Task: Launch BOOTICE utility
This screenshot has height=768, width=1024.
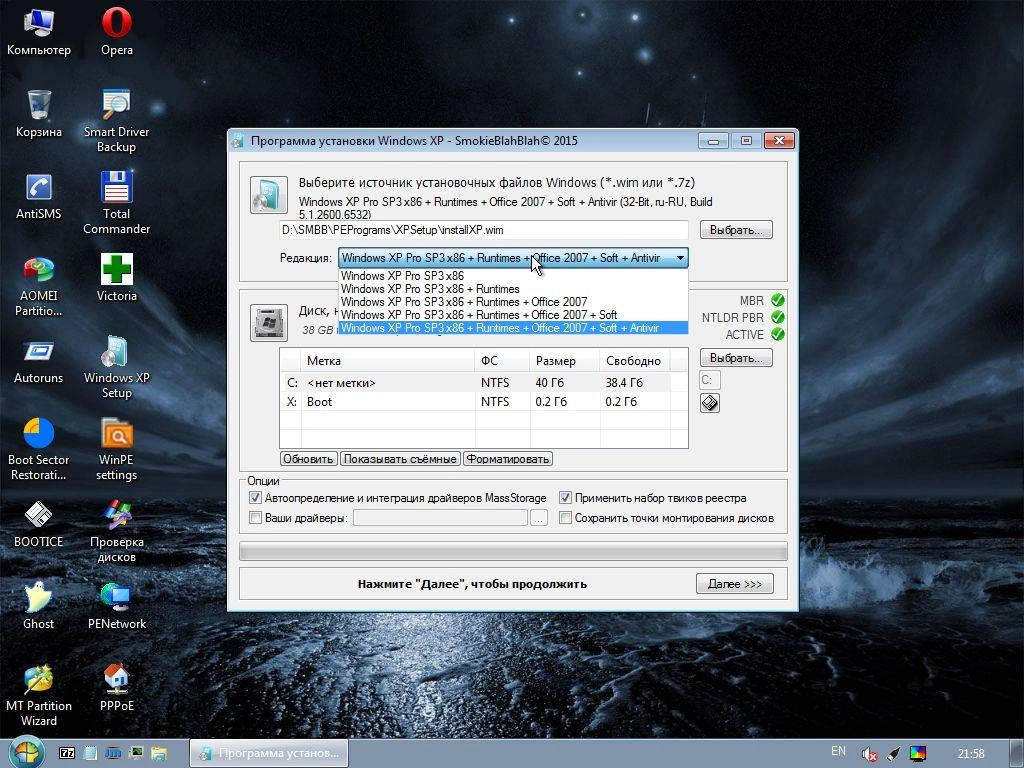Action: pos(39,524)
